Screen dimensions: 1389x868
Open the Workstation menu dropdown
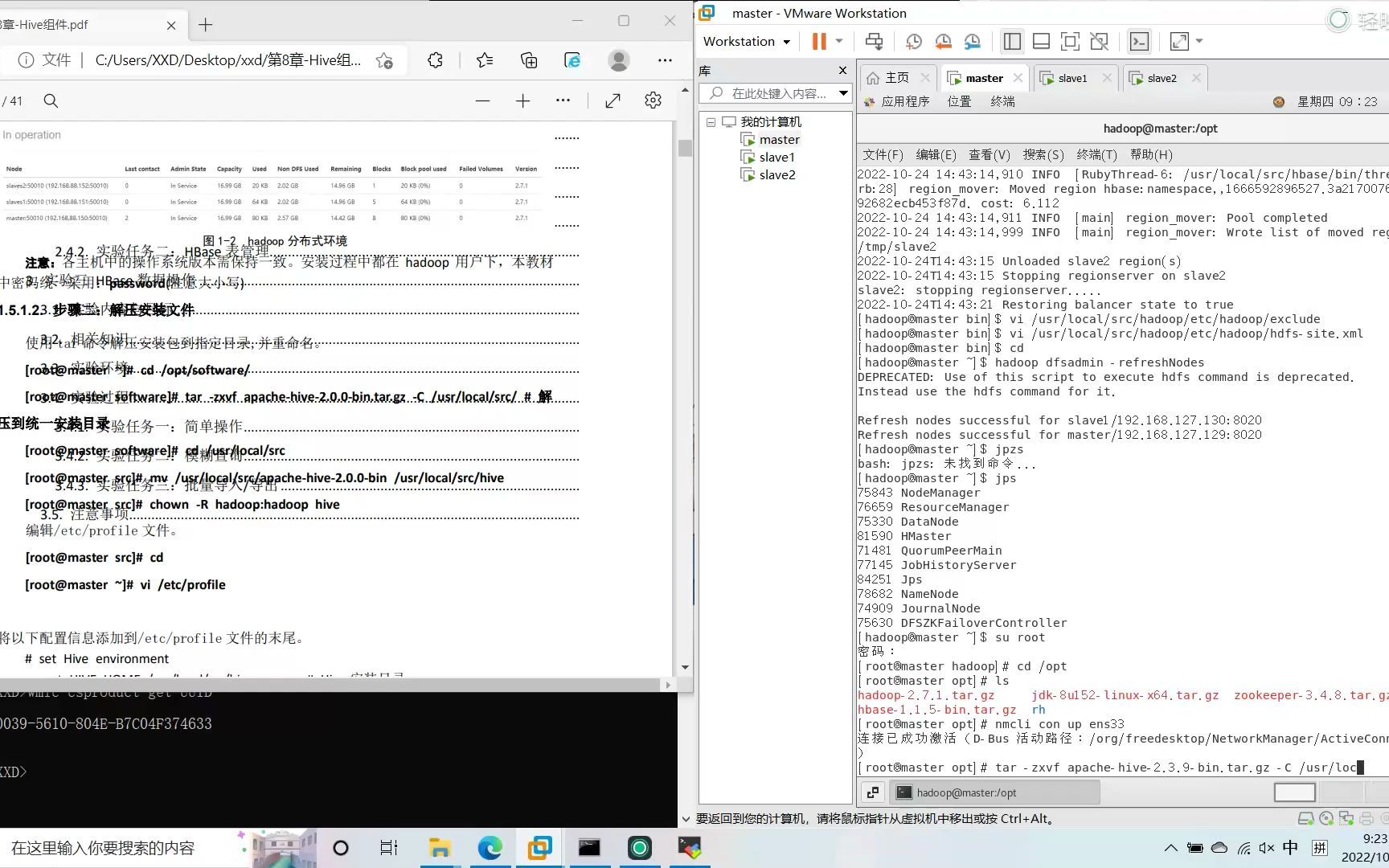(x=747, y=41)
